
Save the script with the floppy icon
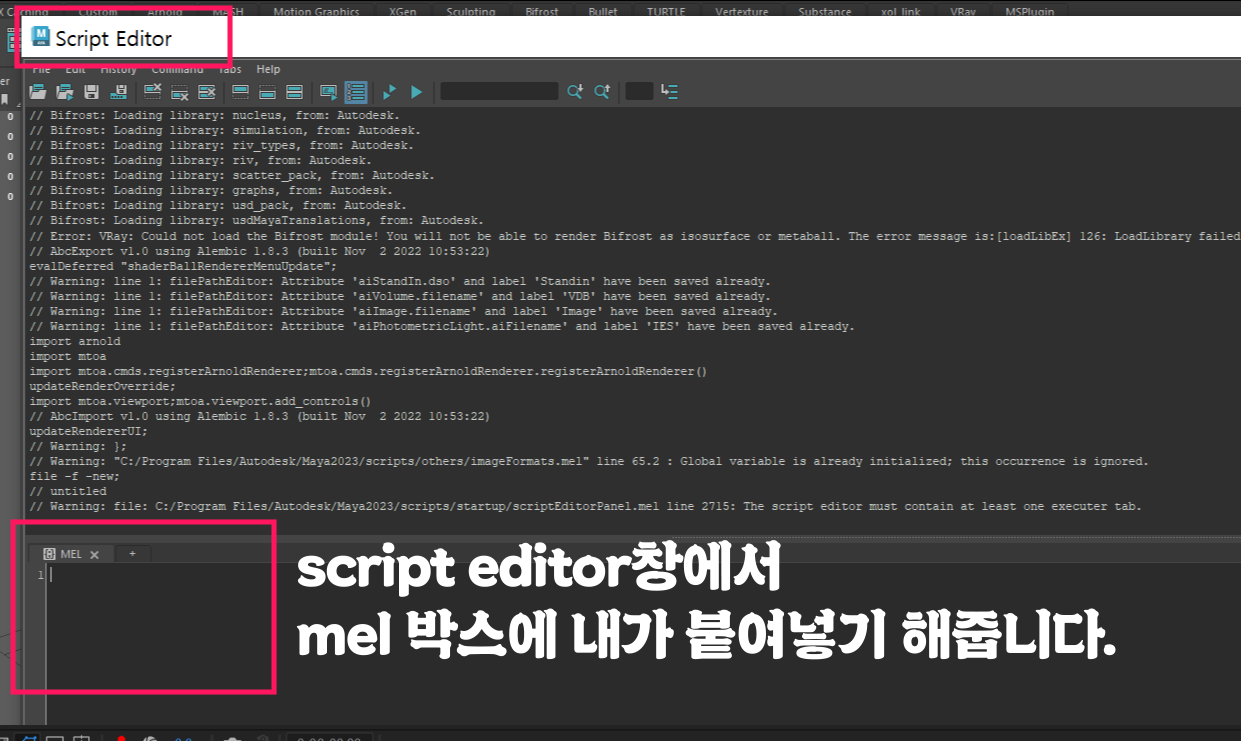pos(92,92)
